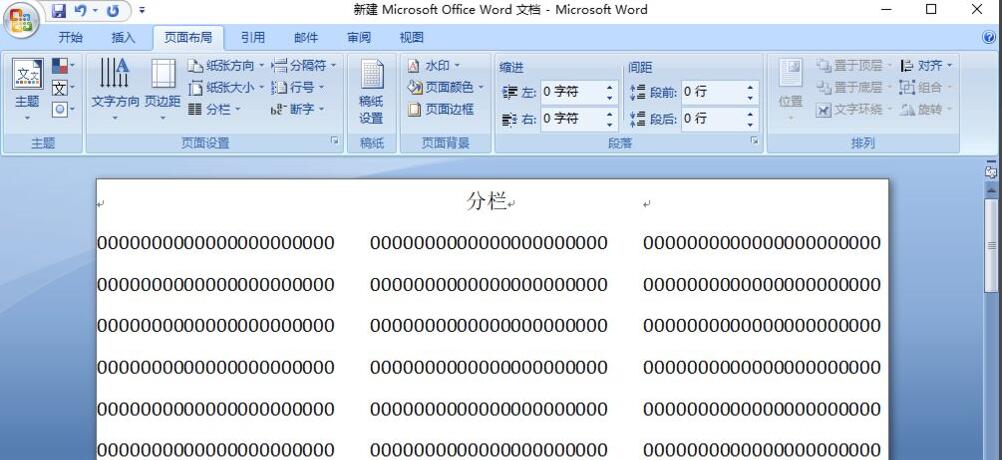The image size is (1002, 460).
Task: Open 稿纸设置 manuscript paper settings
Action: [x=371, y=91]
